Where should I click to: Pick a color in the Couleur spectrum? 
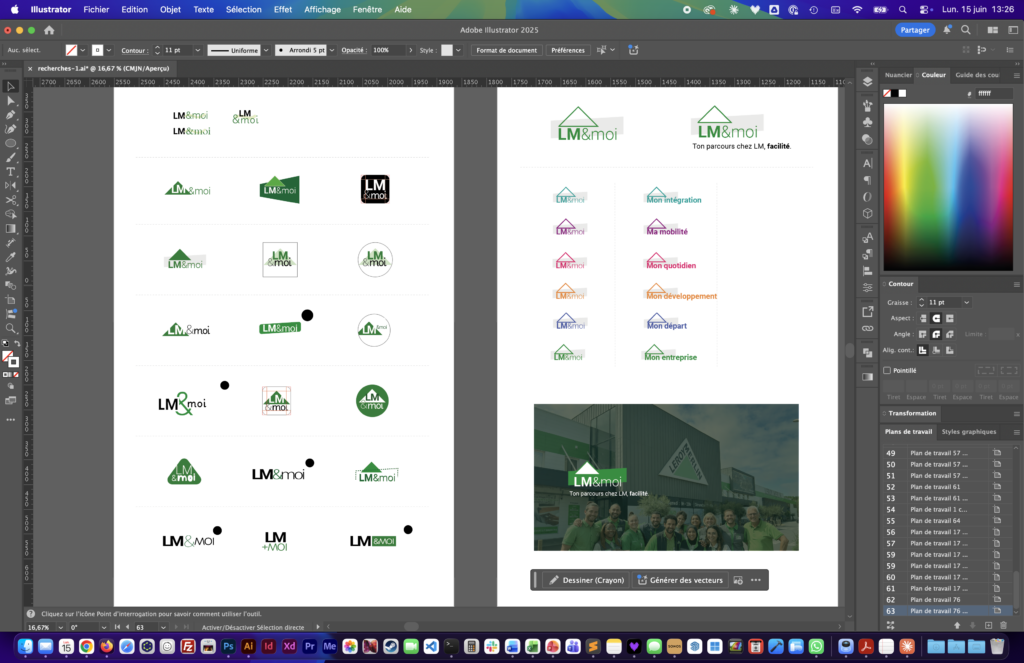[948, 187]
